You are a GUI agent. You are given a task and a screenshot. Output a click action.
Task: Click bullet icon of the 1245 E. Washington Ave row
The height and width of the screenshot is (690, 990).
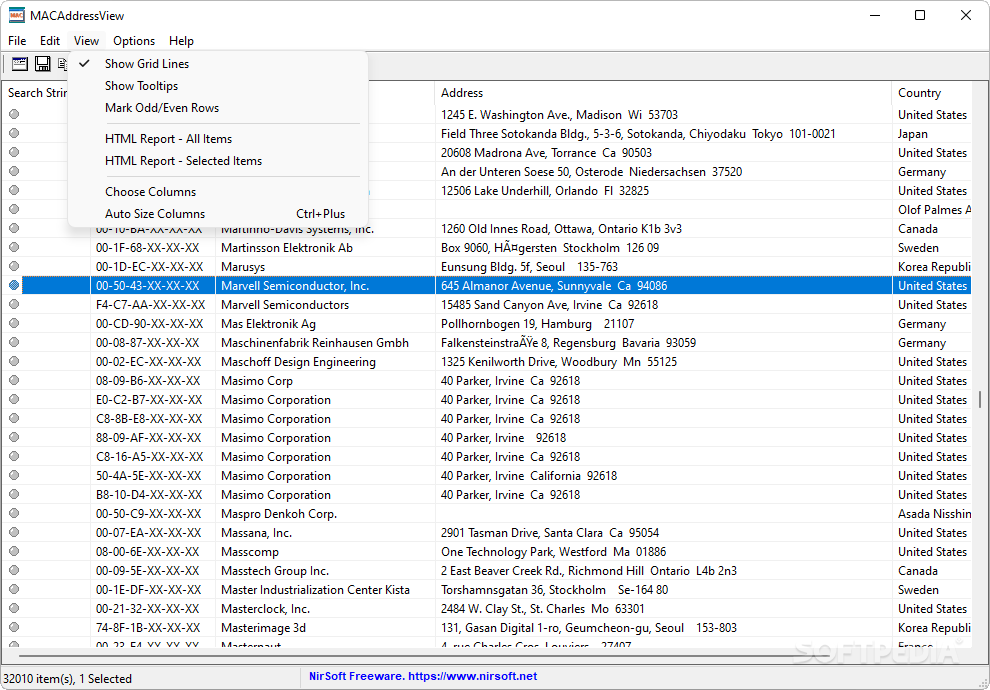[14, 114]
